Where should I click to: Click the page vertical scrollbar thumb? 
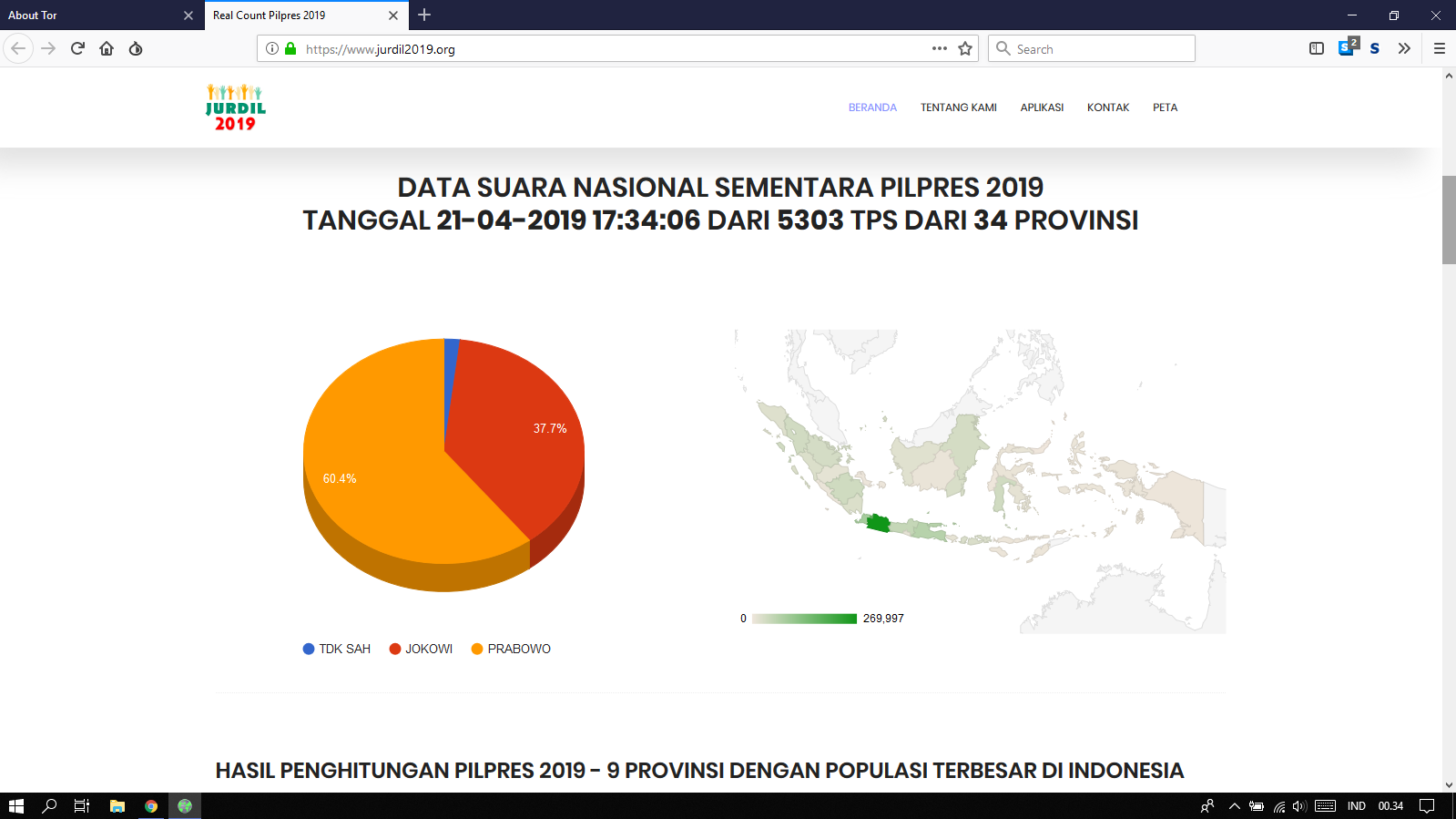click(1449, 220)
